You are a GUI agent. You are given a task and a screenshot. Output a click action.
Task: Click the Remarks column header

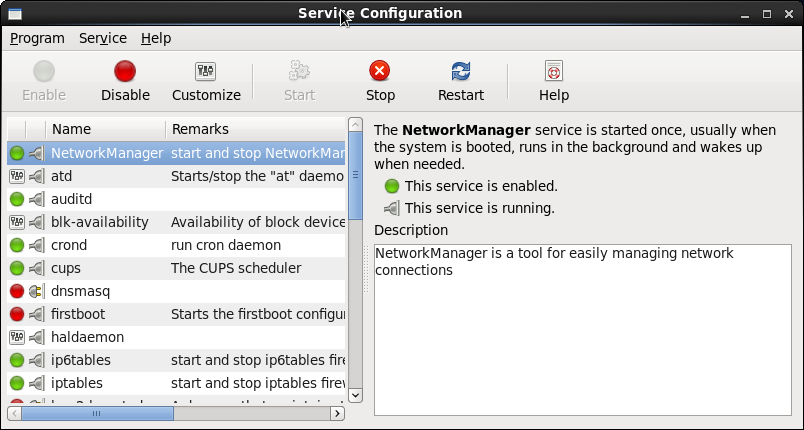tap(256, 129)
